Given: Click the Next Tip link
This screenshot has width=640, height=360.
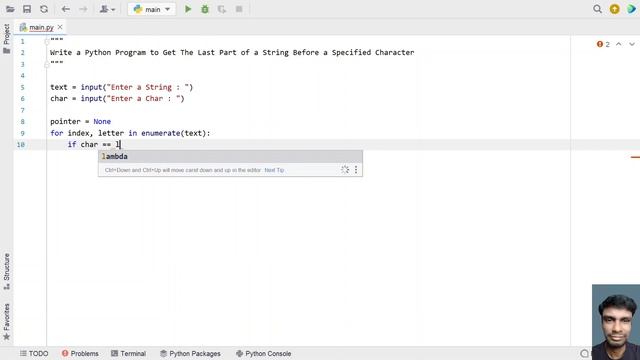Looking at the screenshot, I should click(x=274, y=170).
